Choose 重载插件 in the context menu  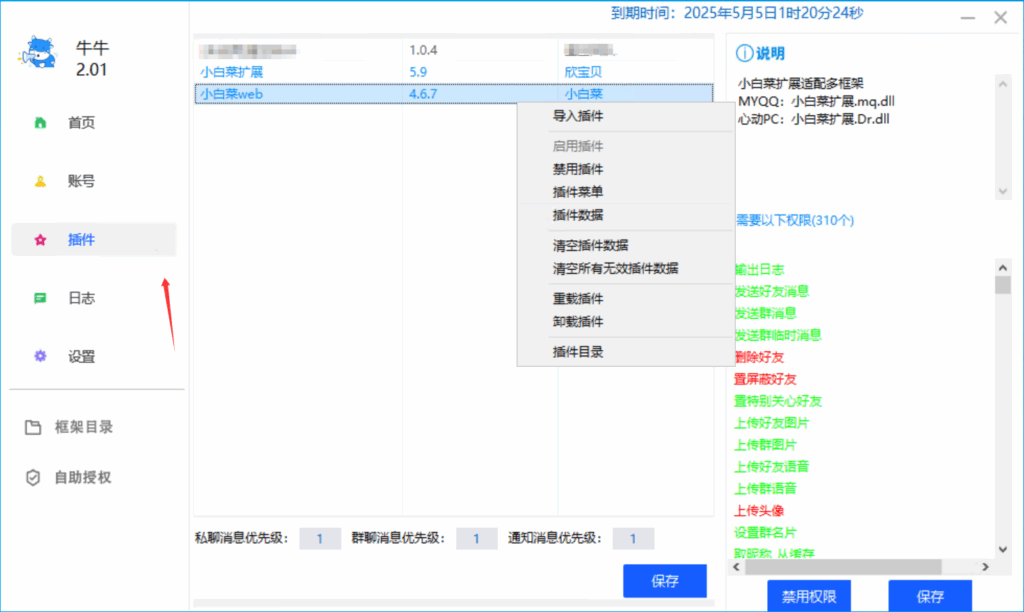(578, 298)
